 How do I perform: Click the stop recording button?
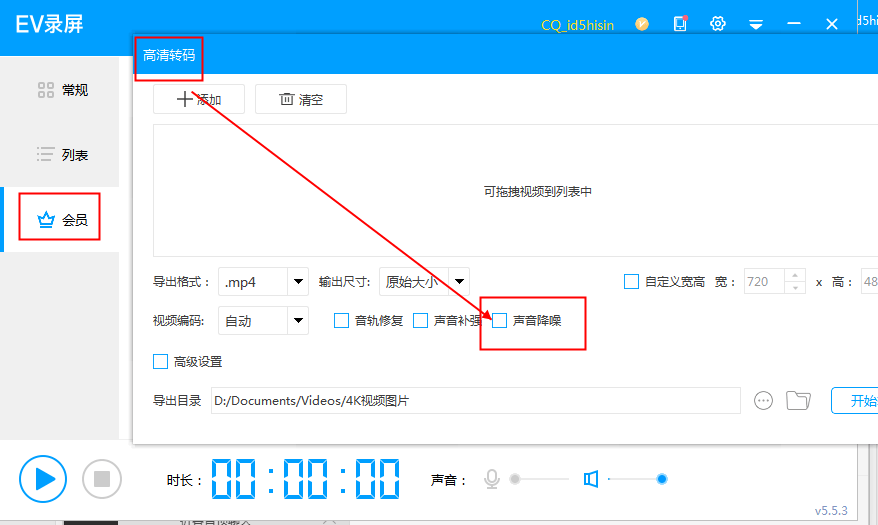pyautogui.click(x=102, y=479)
